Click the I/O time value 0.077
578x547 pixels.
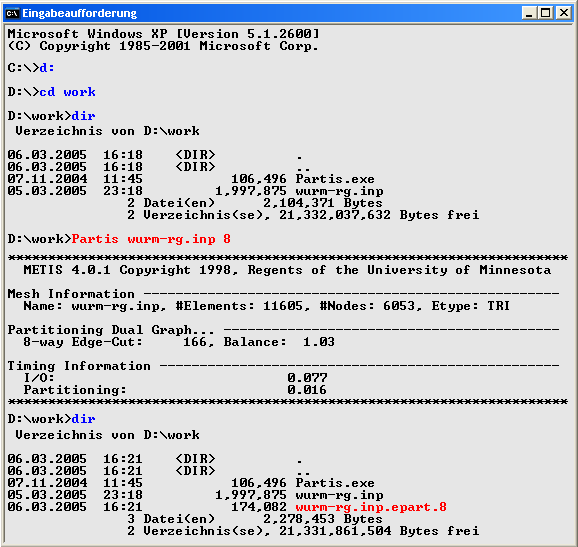point(307,378)
